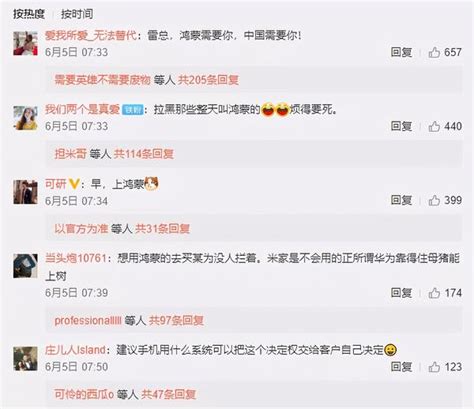Reply to the 6月5日 07:50 comment
474x409 pixels.
coord(401,367)
